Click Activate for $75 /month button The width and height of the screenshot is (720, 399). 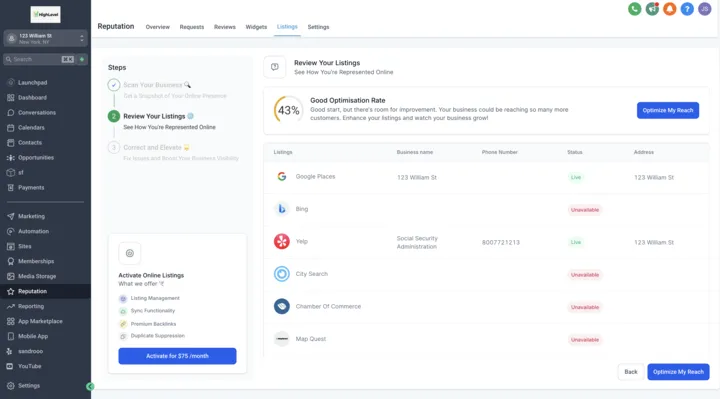177,356
